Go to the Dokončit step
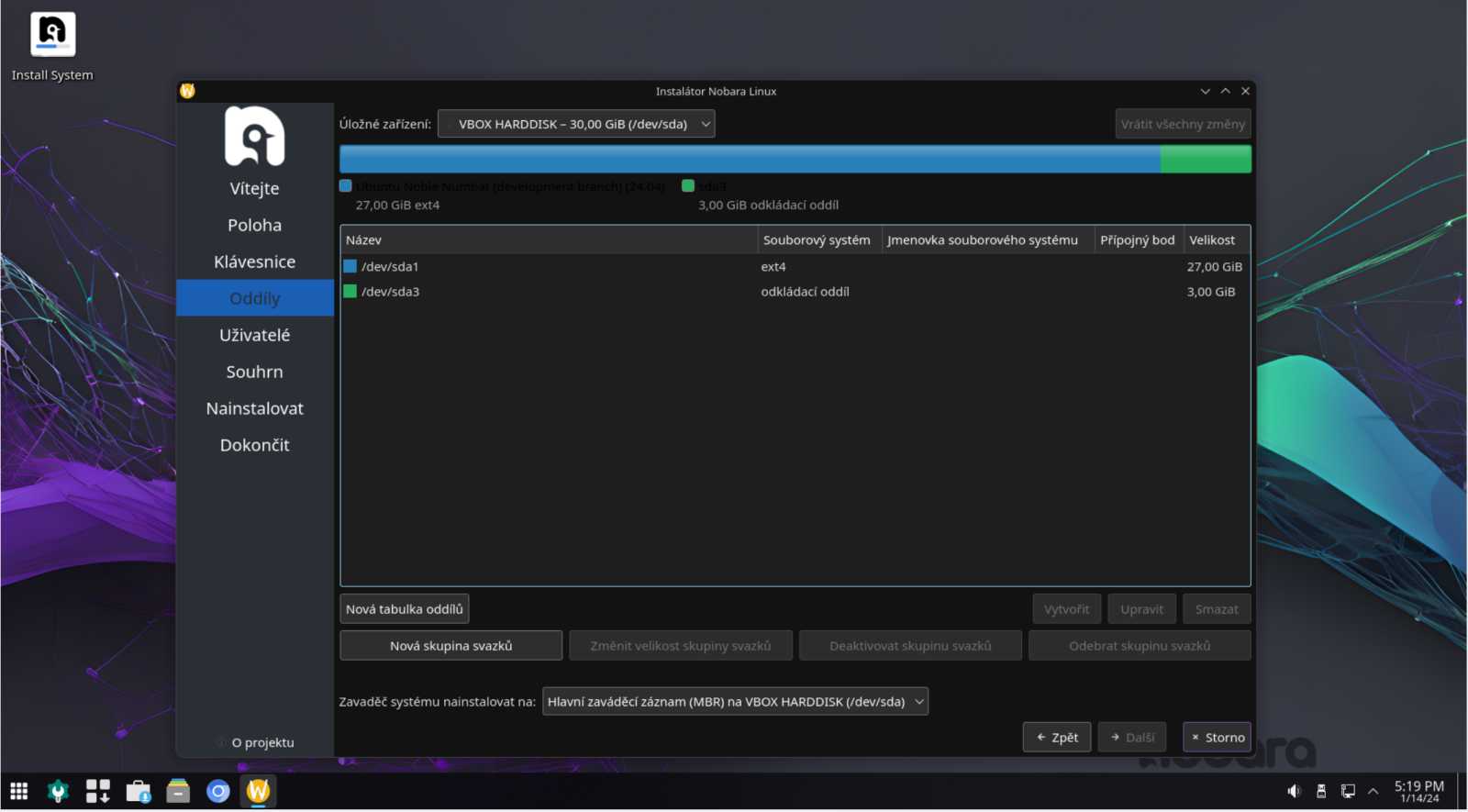 [255, 445]
